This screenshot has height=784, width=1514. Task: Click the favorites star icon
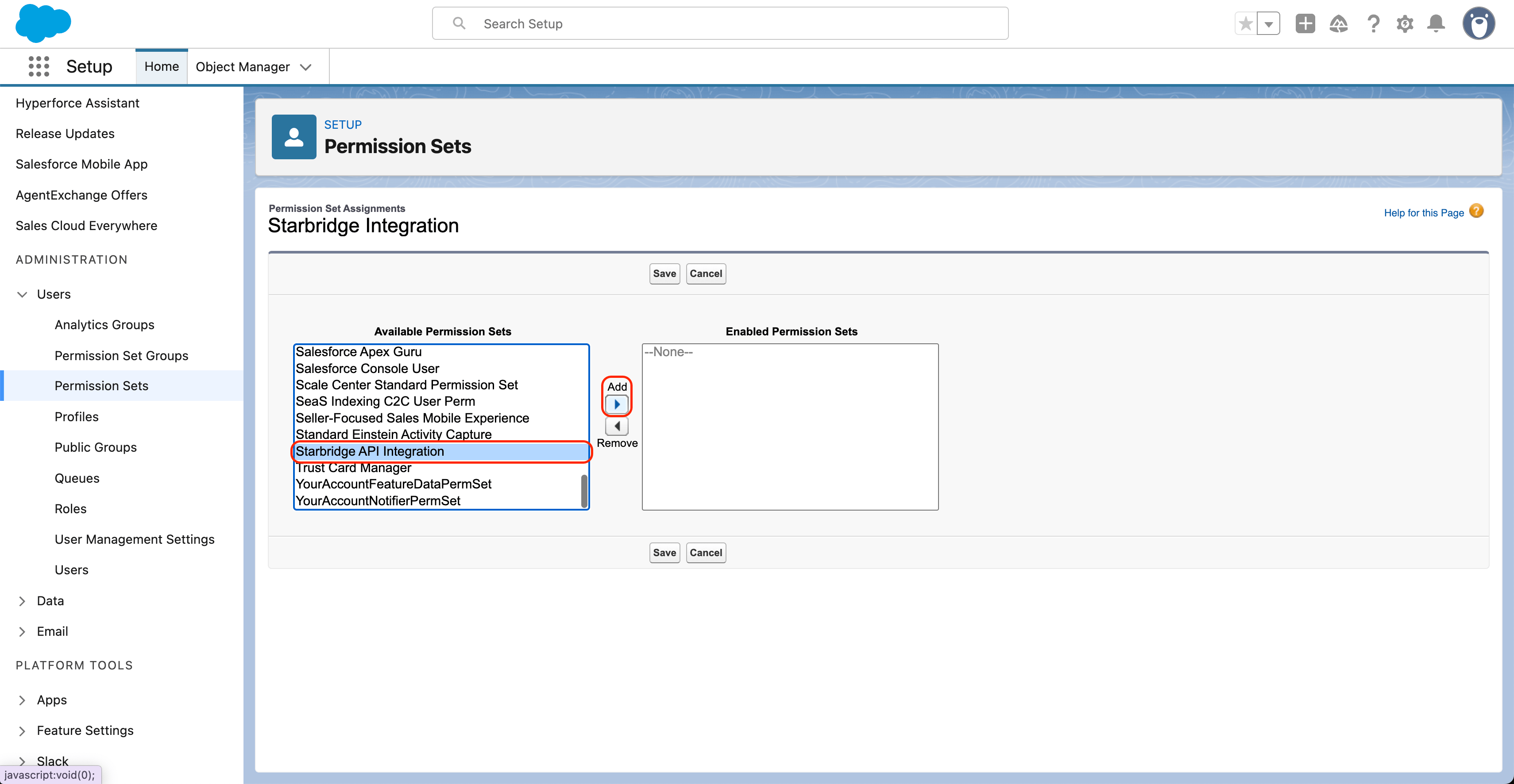1245,24
